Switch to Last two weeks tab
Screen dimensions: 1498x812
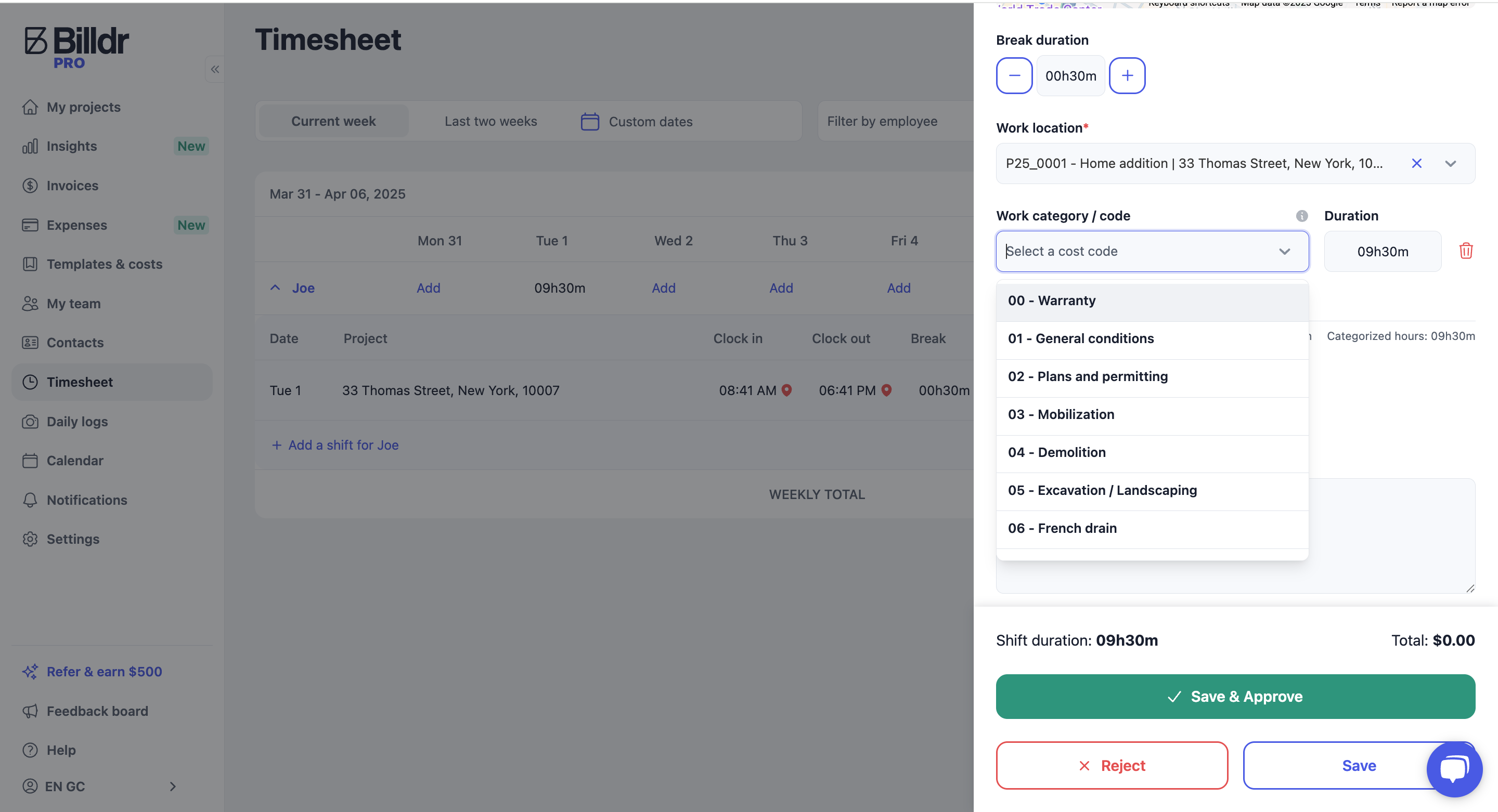tap(491, 121)
